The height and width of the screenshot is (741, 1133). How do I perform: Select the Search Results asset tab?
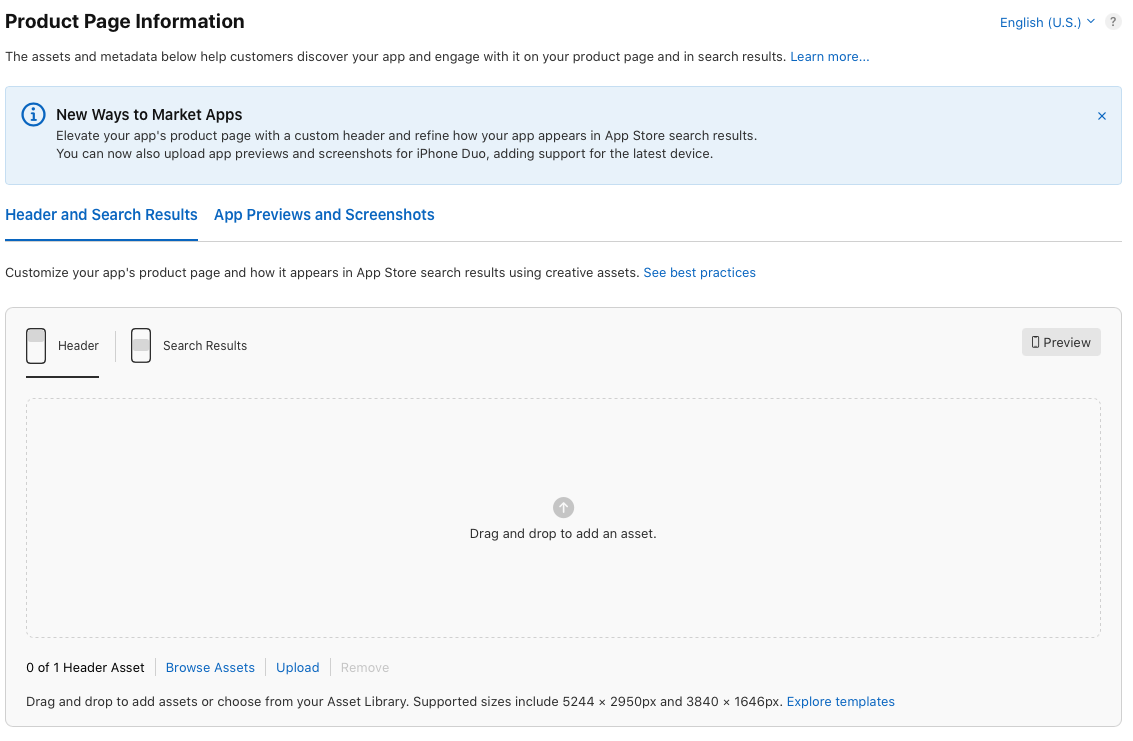pyautogui.click(x=189, y=346)
